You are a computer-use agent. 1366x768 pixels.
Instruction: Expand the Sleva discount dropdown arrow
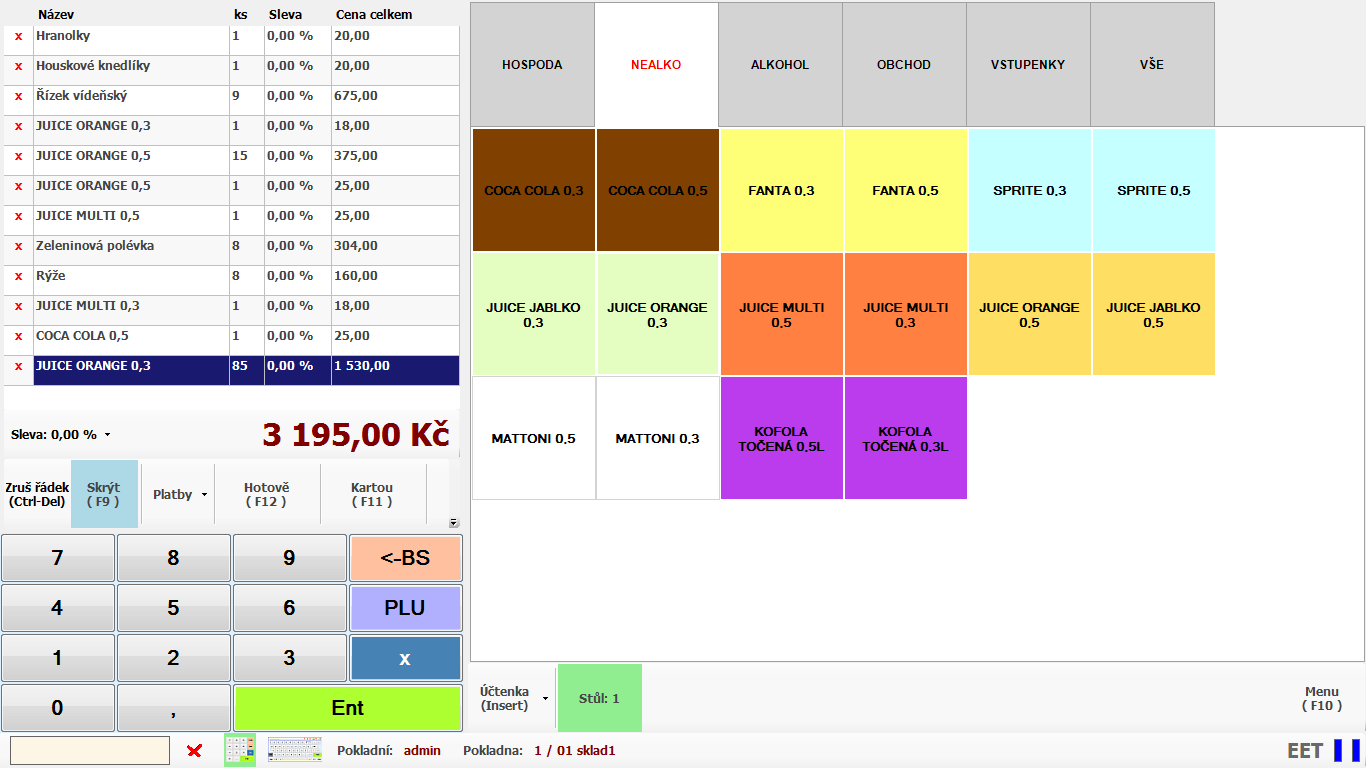pyautogui.click(x=108, y=435)
